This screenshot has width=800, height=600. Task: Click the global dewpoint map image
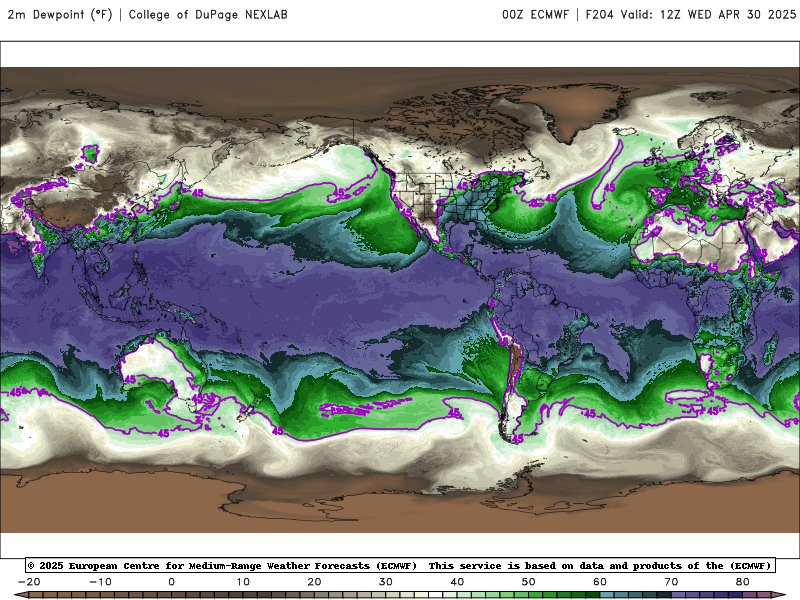pyautogui.click(x=400, y=300)
